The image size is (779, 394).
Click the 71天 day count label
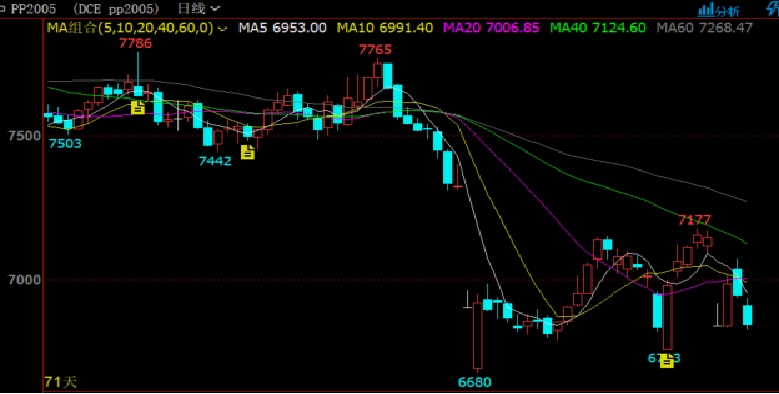[x=61, y=382]
